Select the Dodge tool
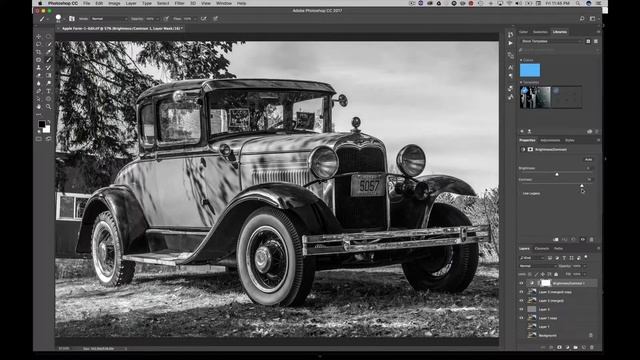The width and height of the screenshot is (640, 360). click(x=49, y=83)
